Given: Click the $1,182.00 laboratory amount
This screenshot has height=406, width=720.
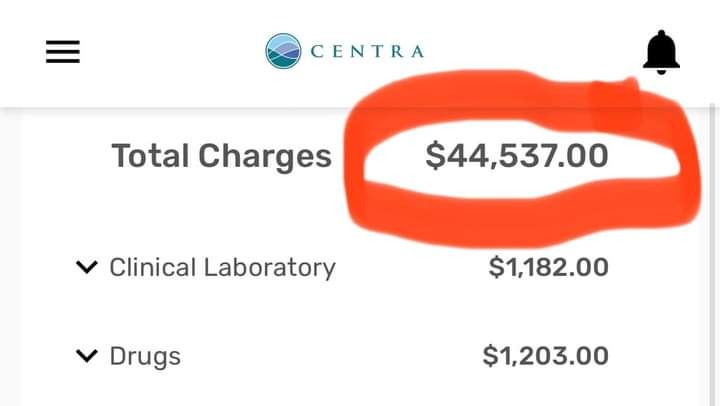Looking at the screenshot, I should (x=548, y=268).
